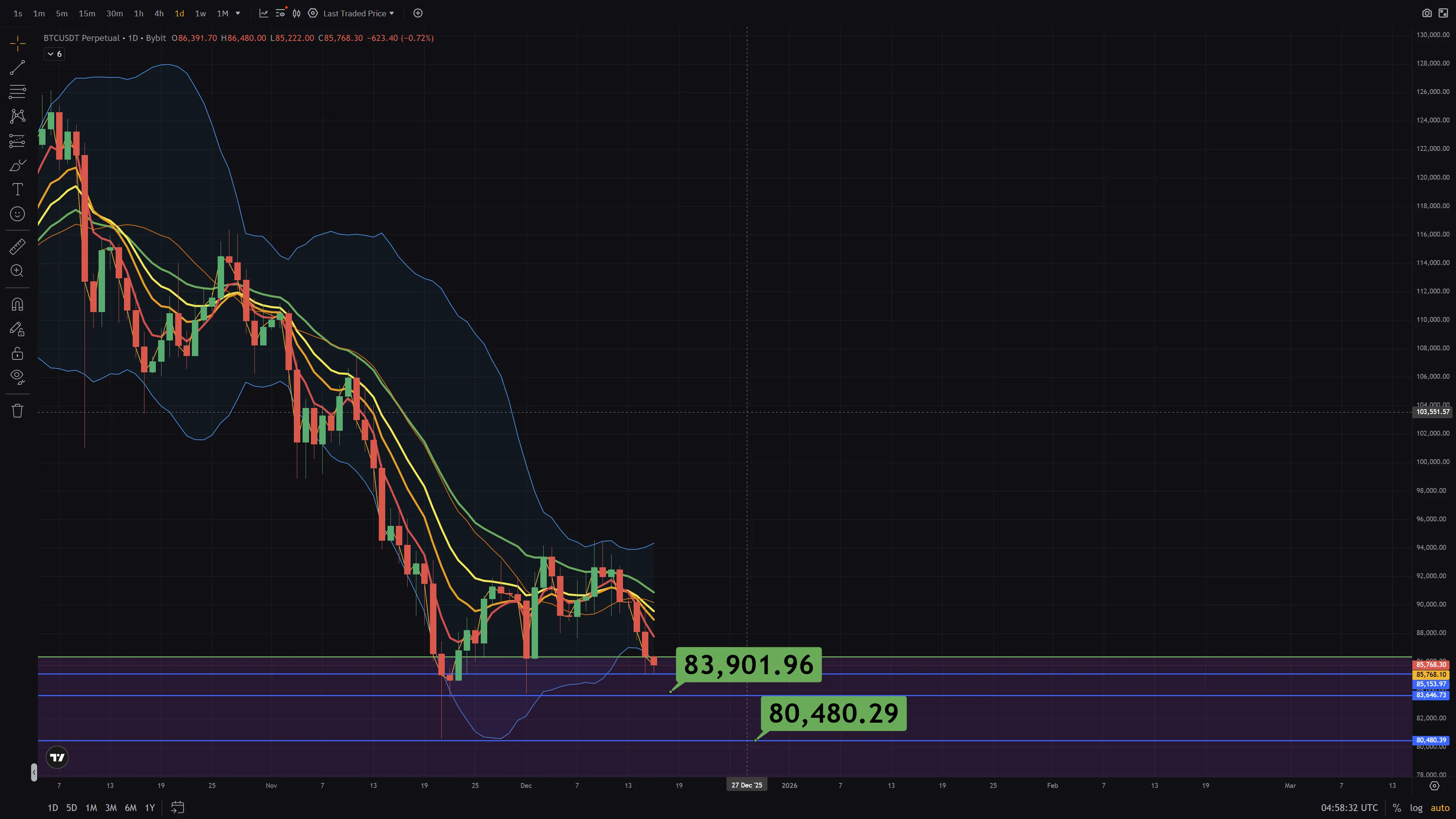
Task: Open the candlestick chart type selector
Action: pyautogui.click(x=296, y=13)
